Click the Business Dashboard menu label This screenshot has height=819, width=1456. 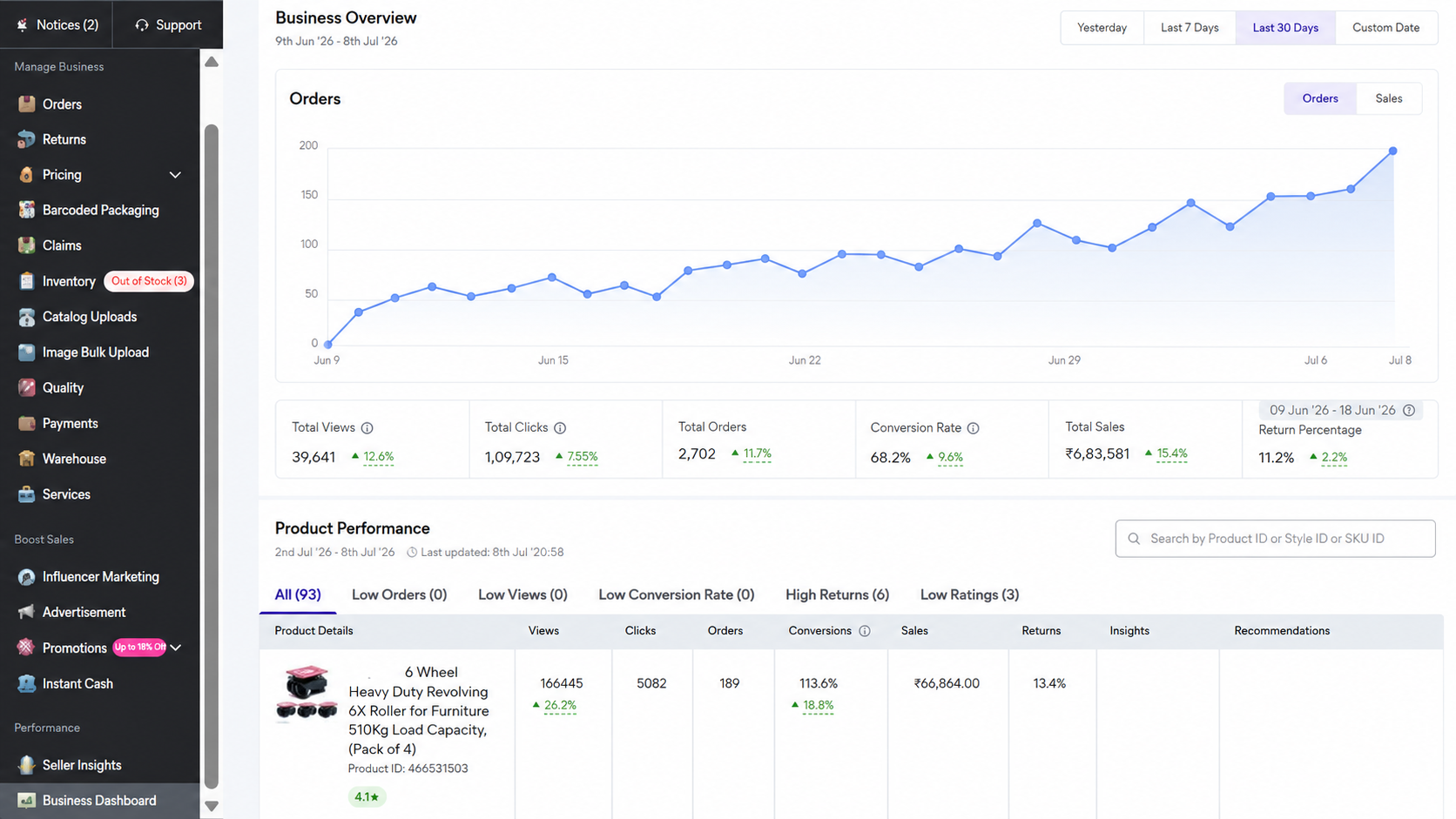[99, 801]
